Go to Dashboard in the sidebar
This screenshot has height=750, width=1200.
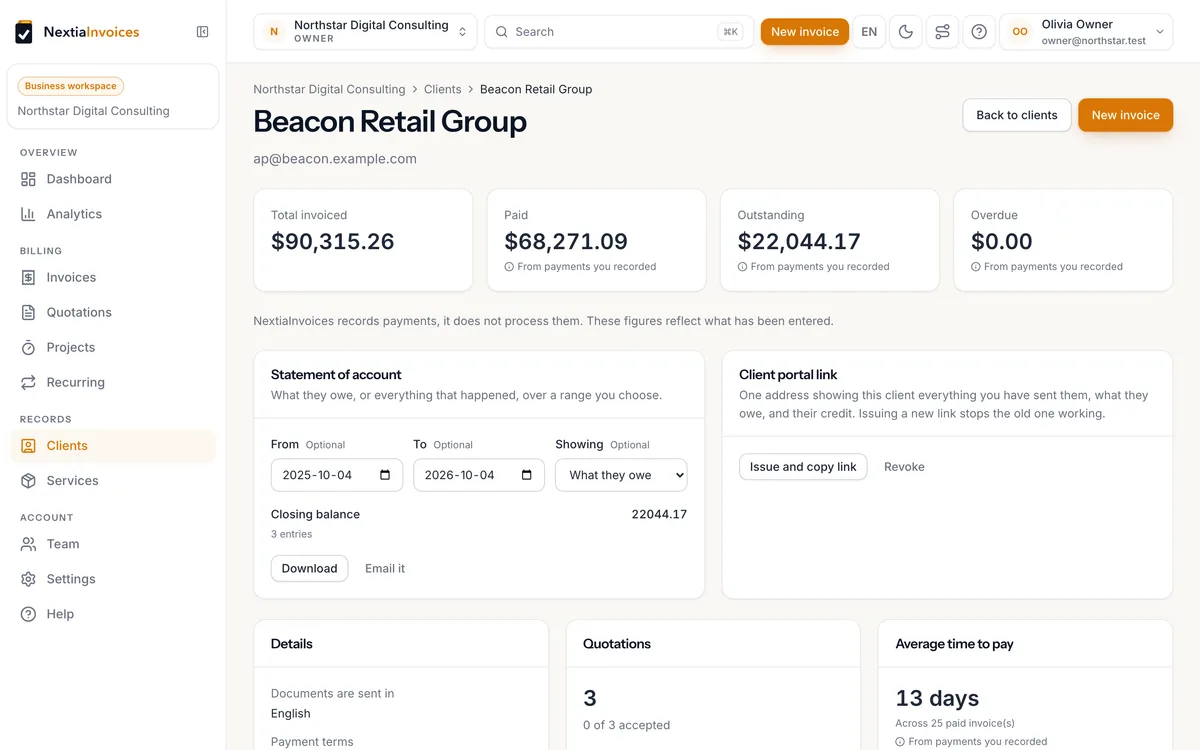click(x=113, y=179)
